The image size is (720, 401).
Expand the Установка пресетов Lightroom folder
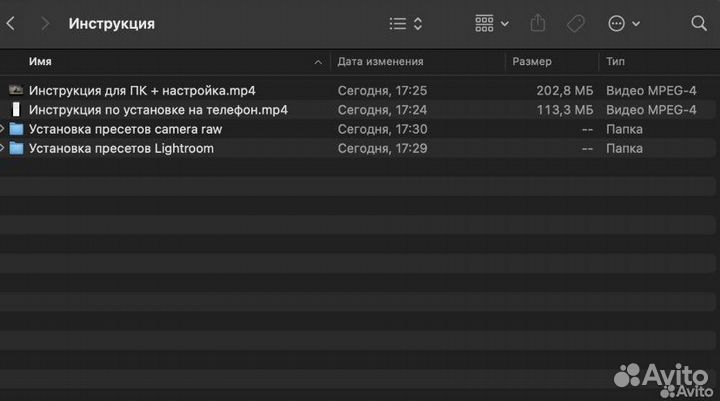3,148
